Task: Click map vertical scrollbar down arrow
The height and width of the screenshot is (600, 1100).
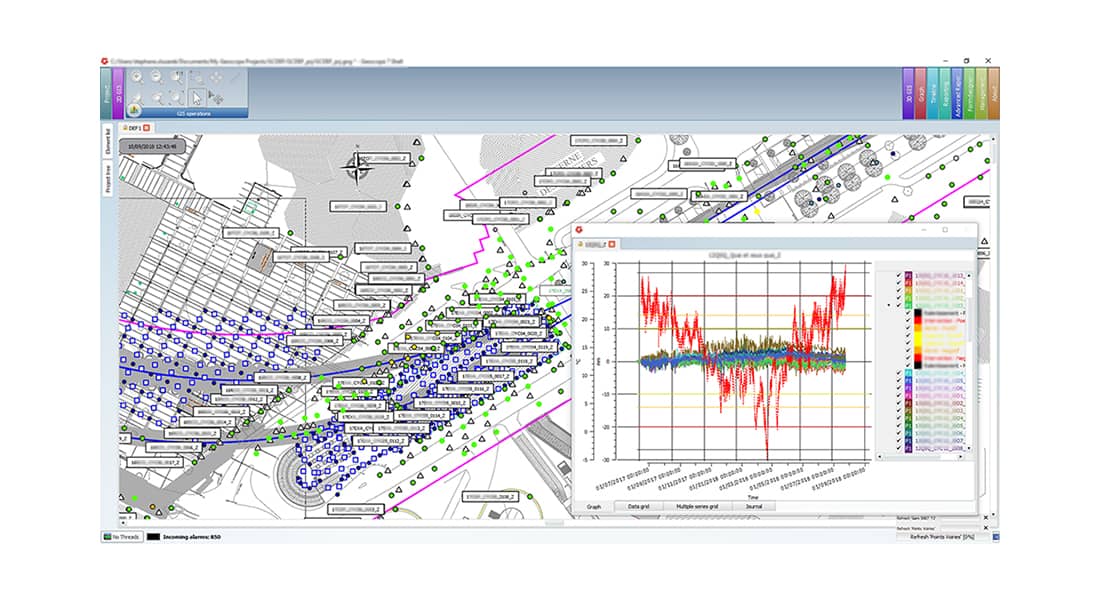Action: (x=995, y=516)
